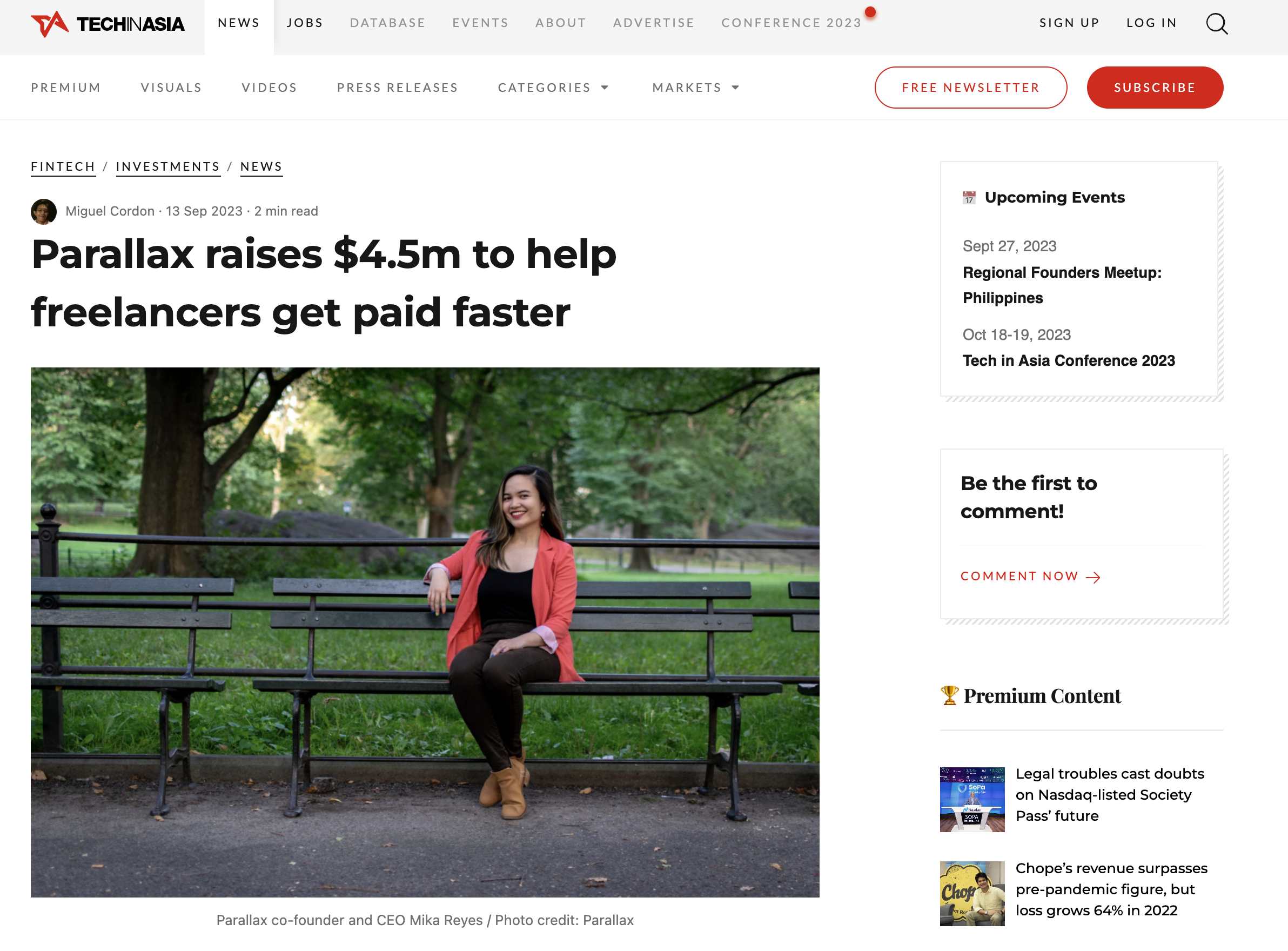
Task: Expand the Markets dropdown
Action: (x=696, y=88)
